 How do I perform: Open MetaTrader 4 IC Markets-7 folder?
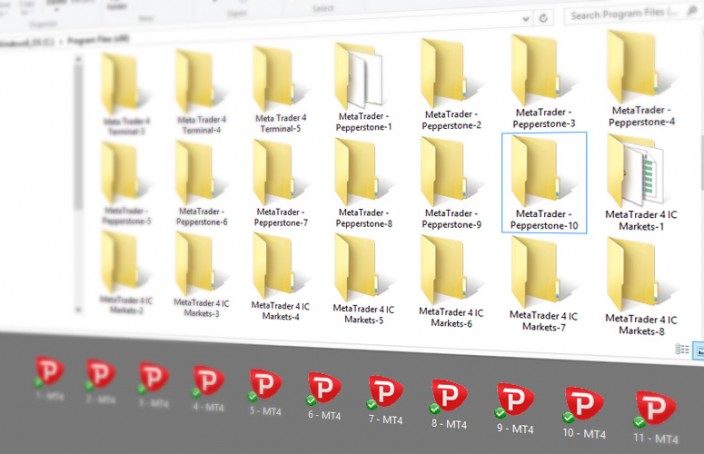[543, 284]
